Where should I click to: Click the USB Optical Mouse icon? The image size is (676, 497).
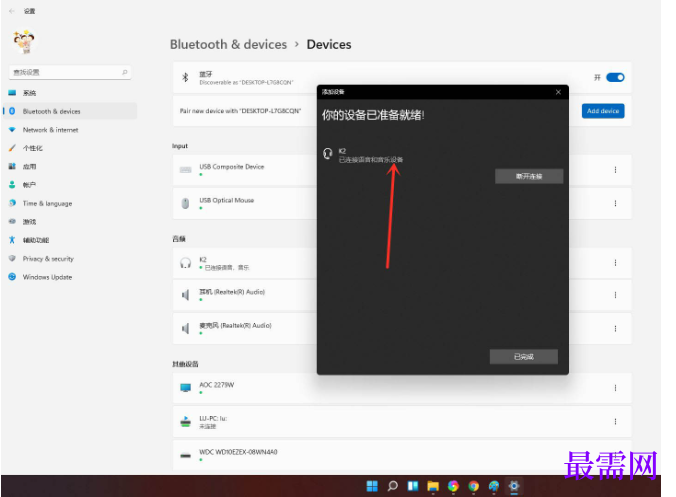[x=185, y=203]
